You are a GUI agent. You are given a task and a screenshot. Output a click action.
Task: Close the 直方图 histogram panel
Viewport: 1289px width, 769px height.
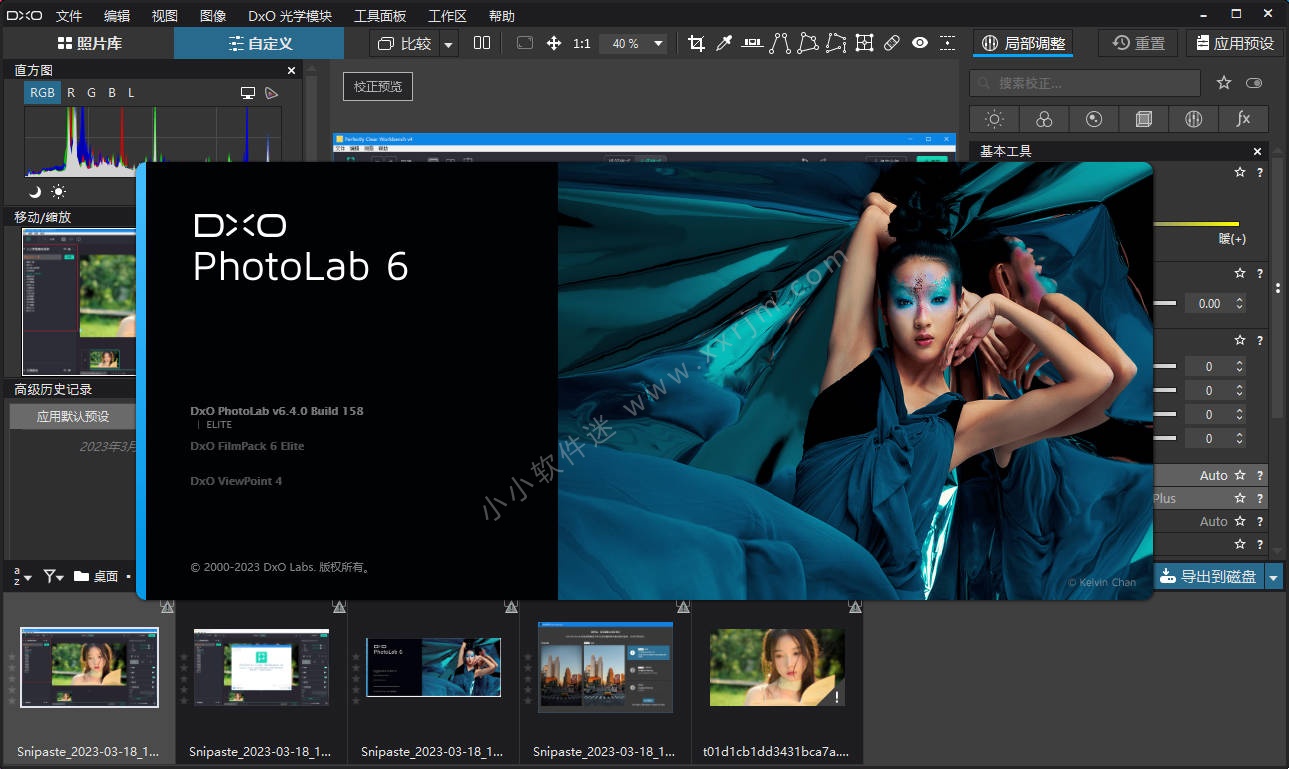pos(292,70)
